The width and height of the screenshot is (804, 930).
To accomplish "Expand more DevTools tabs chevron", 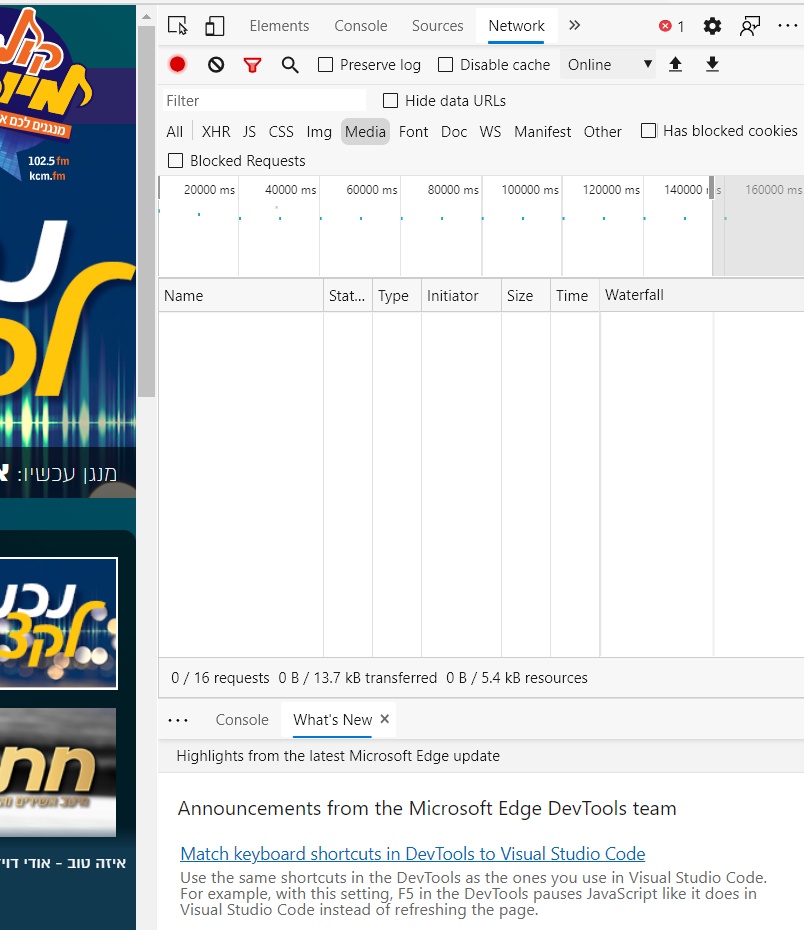I will click(x=574, y=26).
